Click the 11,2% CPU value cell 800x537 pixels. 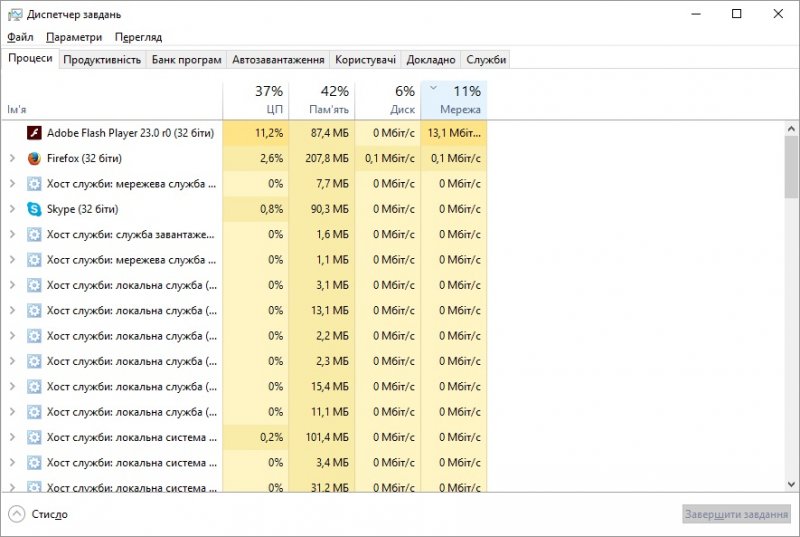pos(256,133)
